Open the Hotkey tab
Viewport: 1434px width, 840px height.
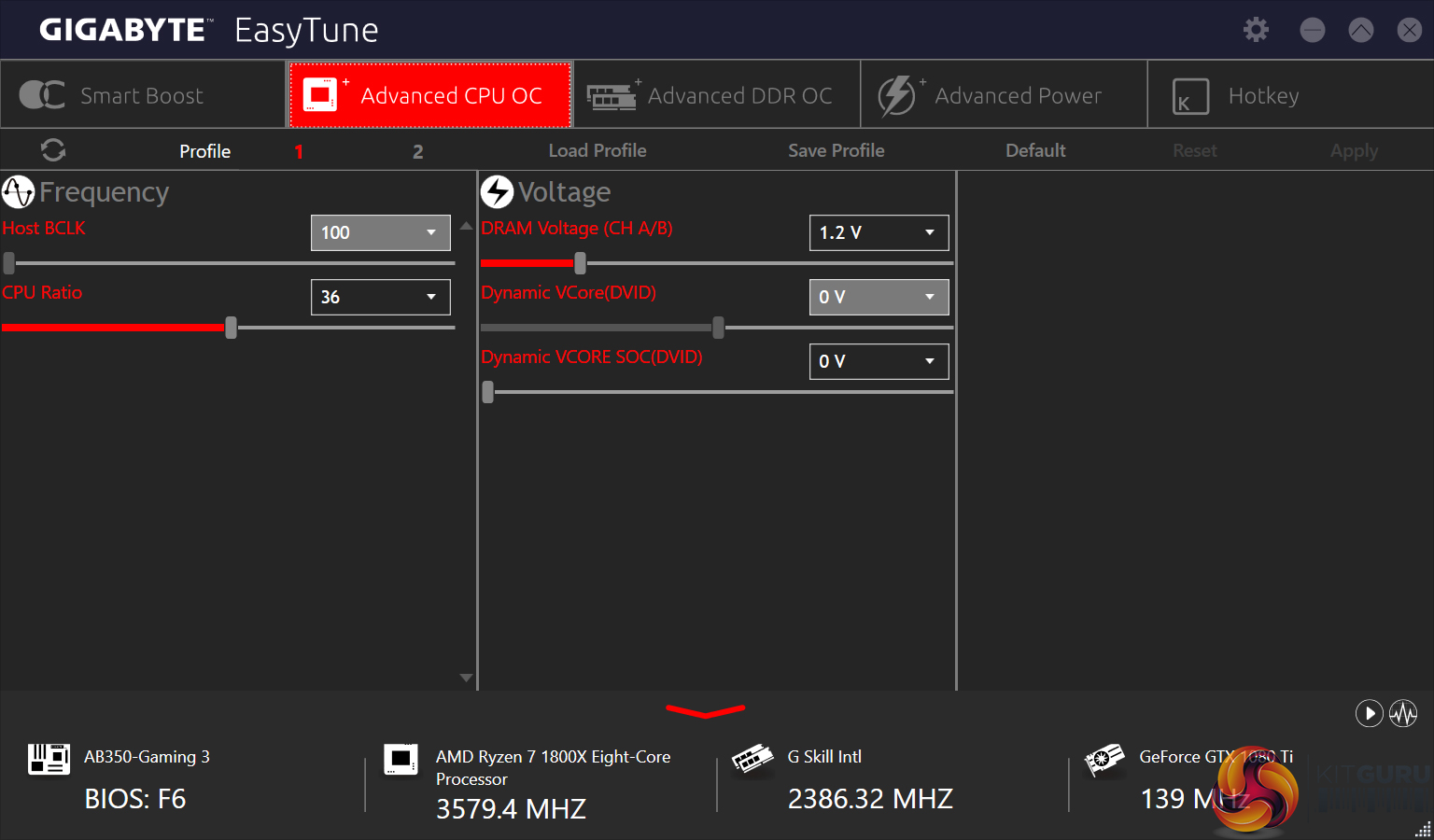1290,94
